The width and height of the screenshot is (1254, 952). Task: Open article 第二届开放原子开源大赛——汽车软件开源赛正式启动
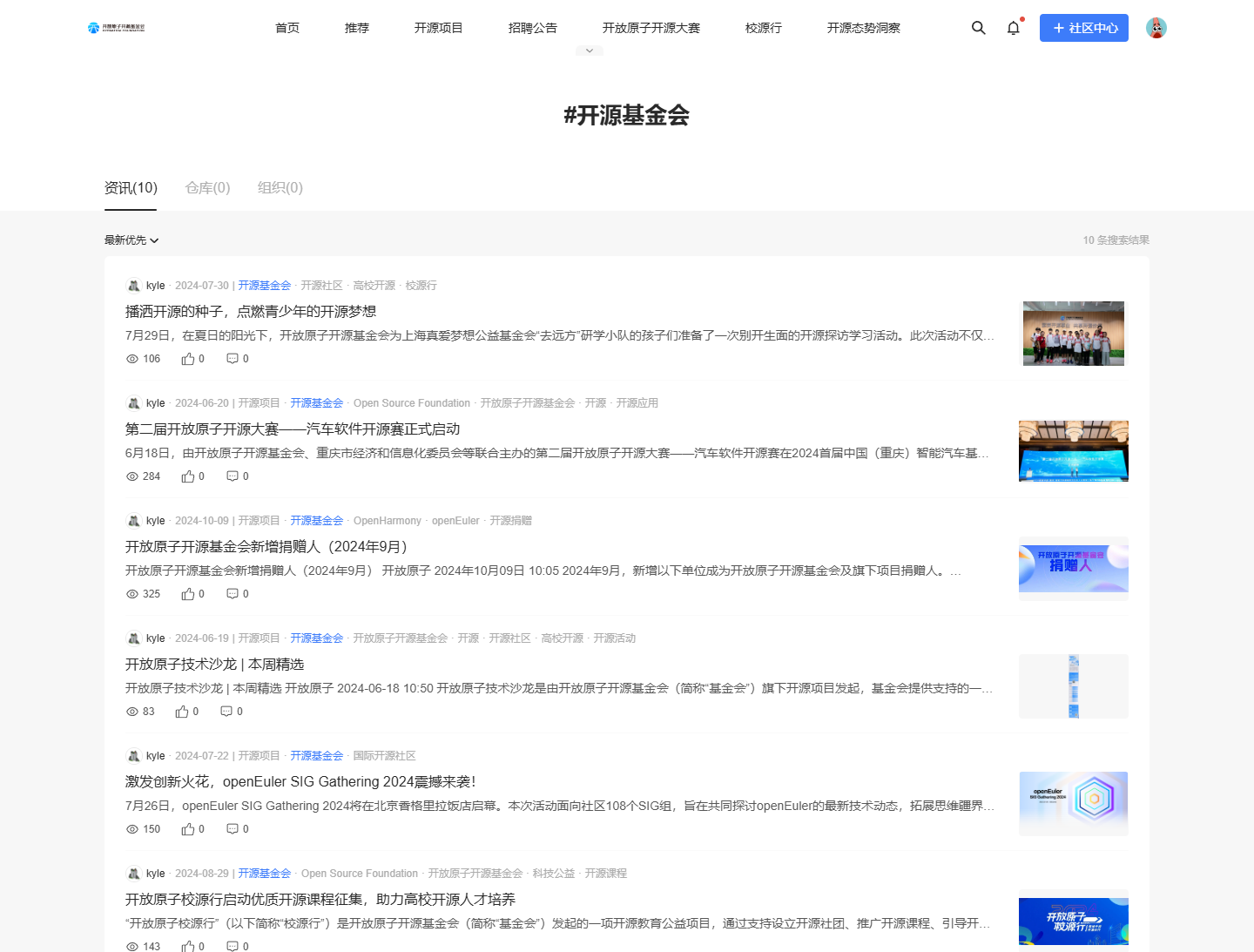pyautogui.click(x=293, y=429)
